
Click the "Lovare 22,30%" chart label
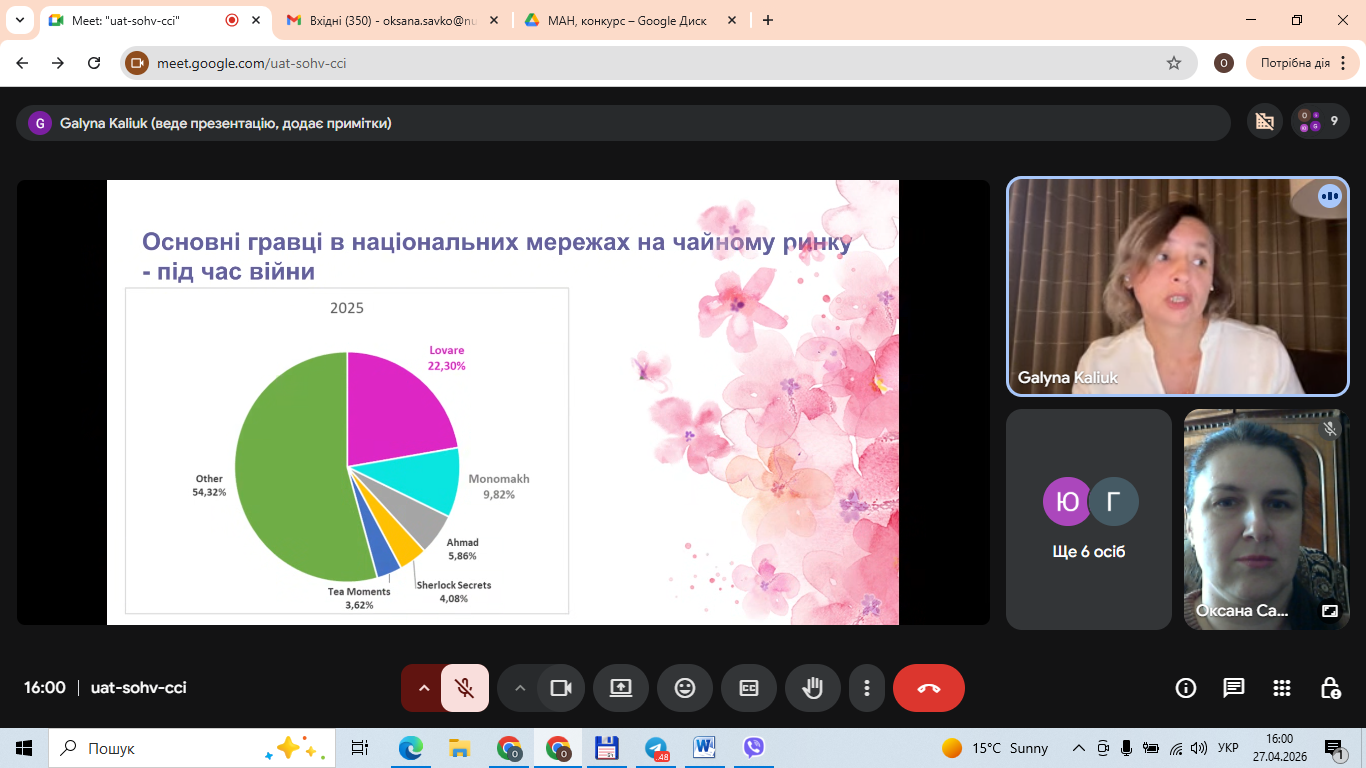point(447,358)
